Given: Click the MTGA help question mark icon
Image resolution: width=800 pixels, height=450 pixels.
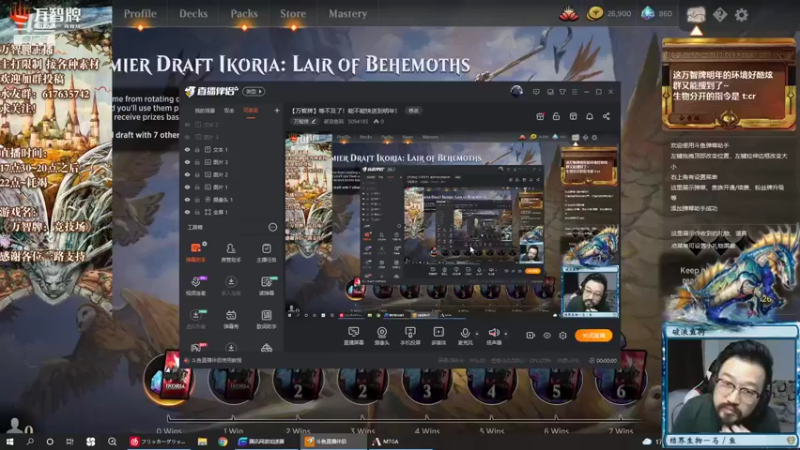Looking at the screenshot, I should [720, 14].
